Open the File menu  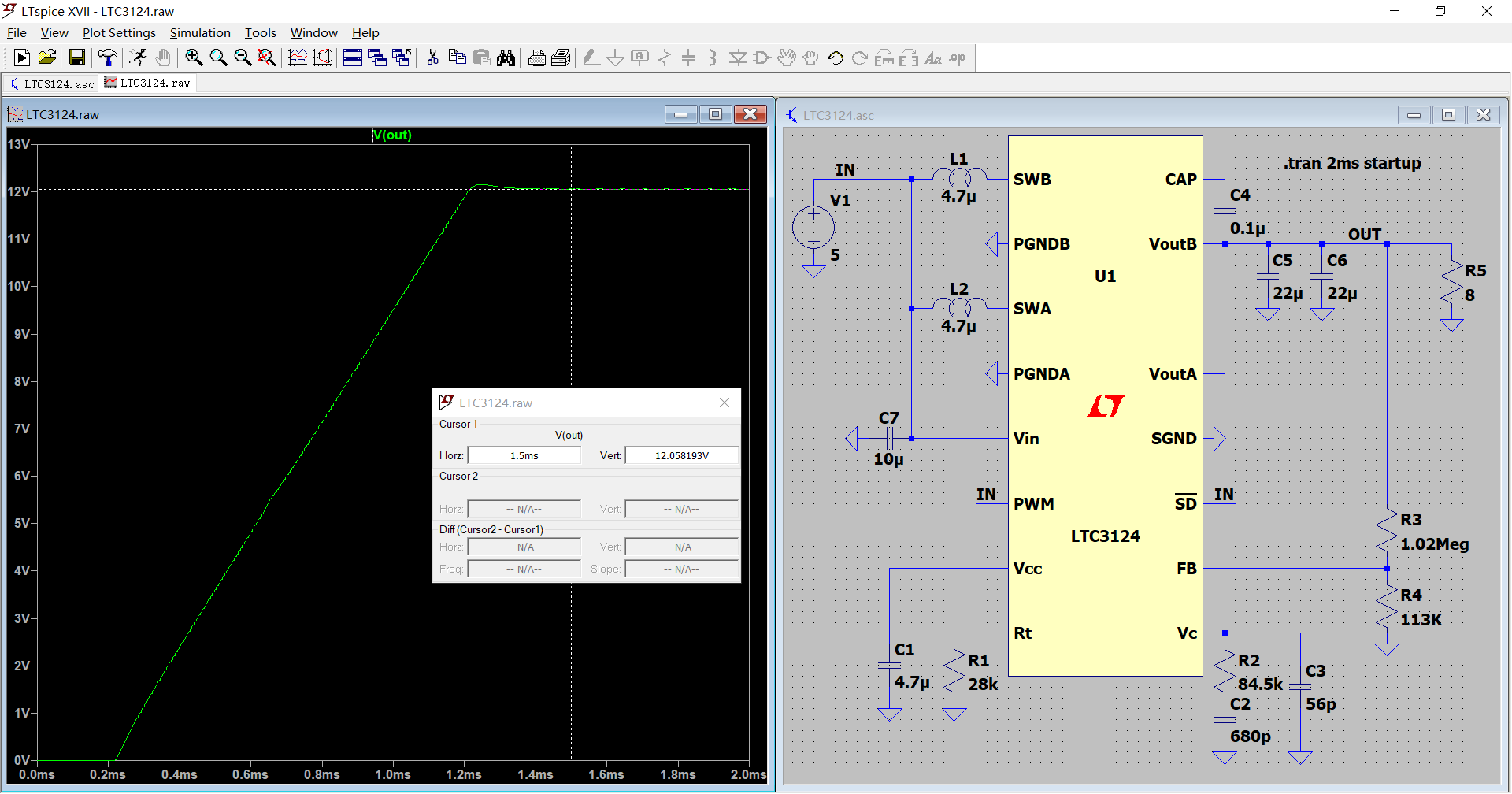17,32
